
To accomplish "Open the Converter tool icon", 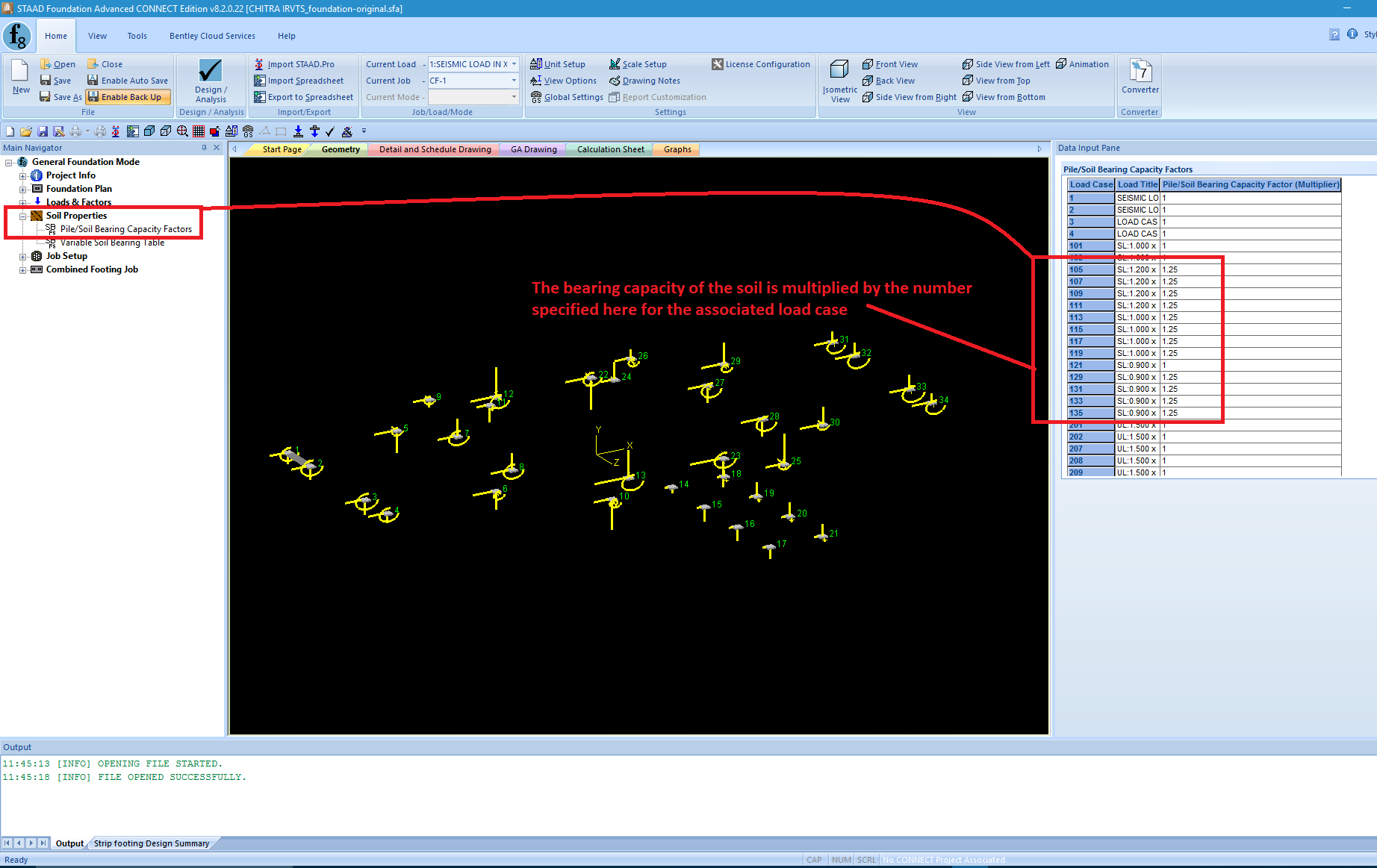I will [x=1140, y=71].
